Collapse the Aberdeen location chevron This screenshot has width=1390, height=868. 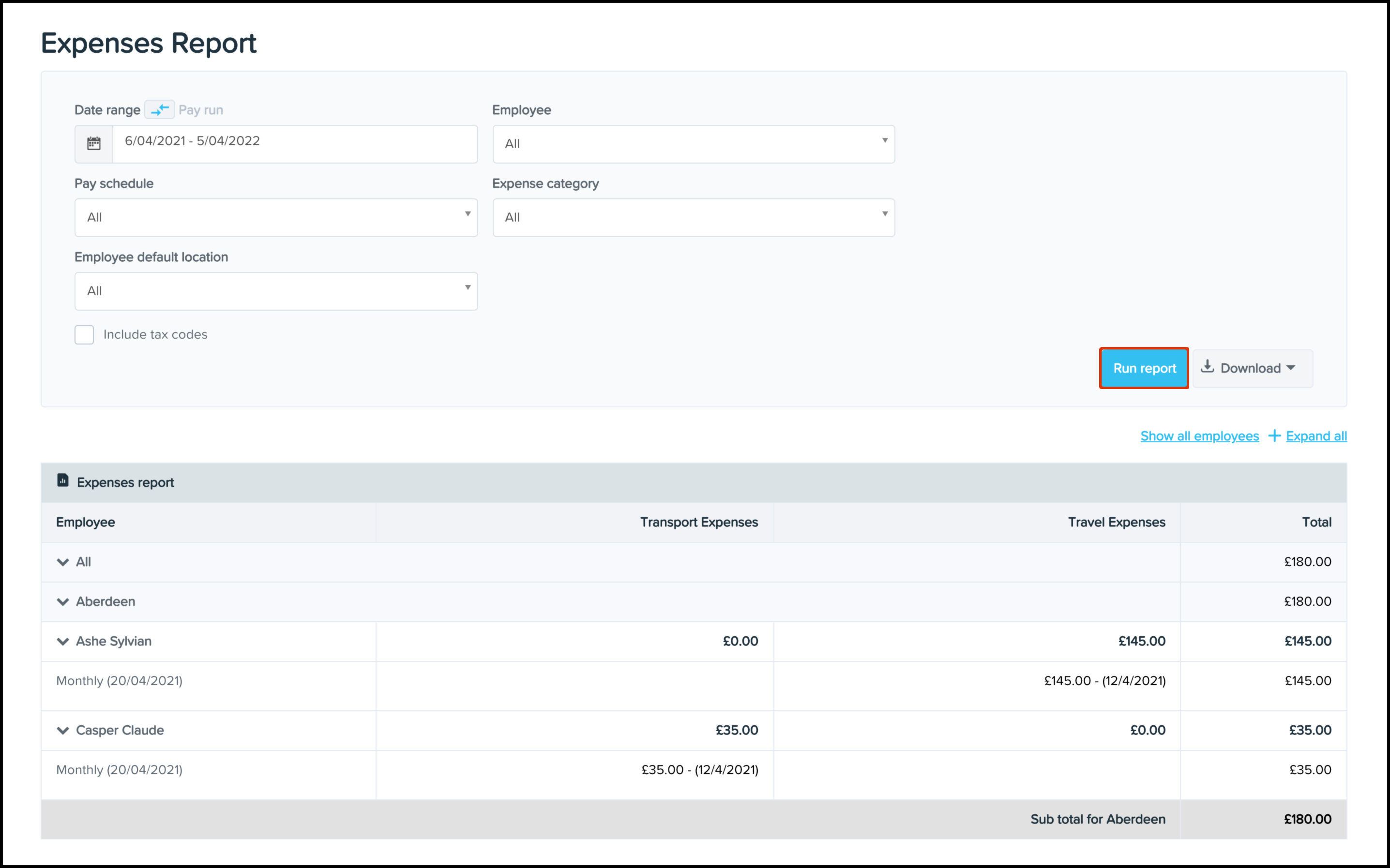point(62,601)
